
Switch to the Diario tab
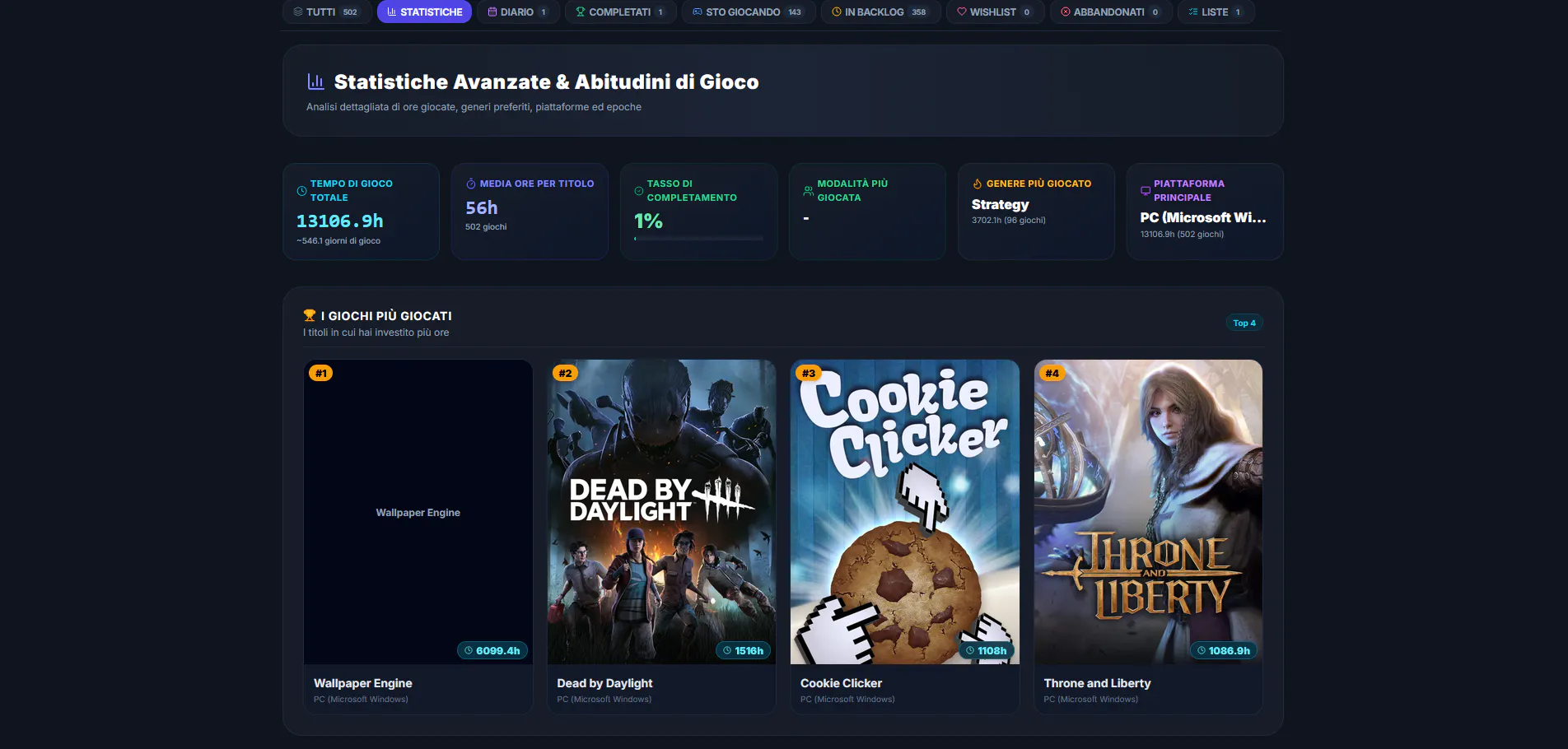(x=517, y=12)
